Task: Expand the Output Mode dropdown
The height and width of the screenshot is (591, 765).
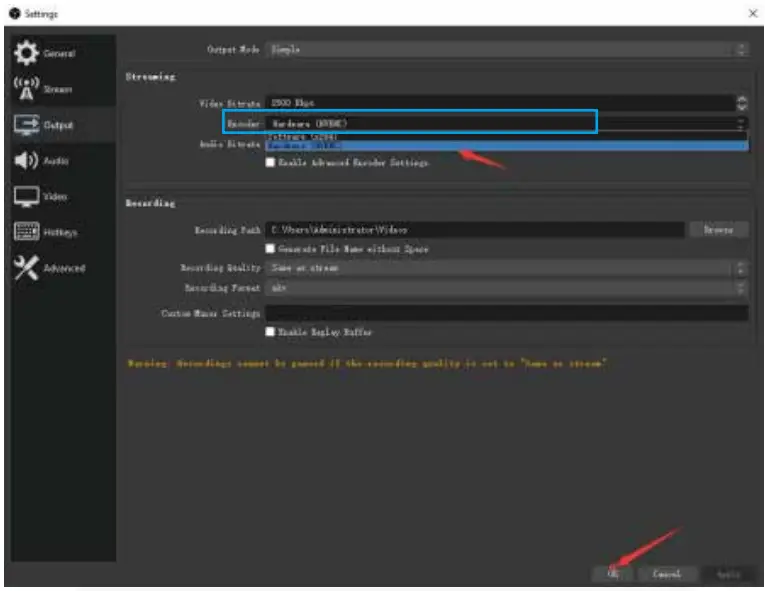Action: pyautogui.click(x=507, y=49)
